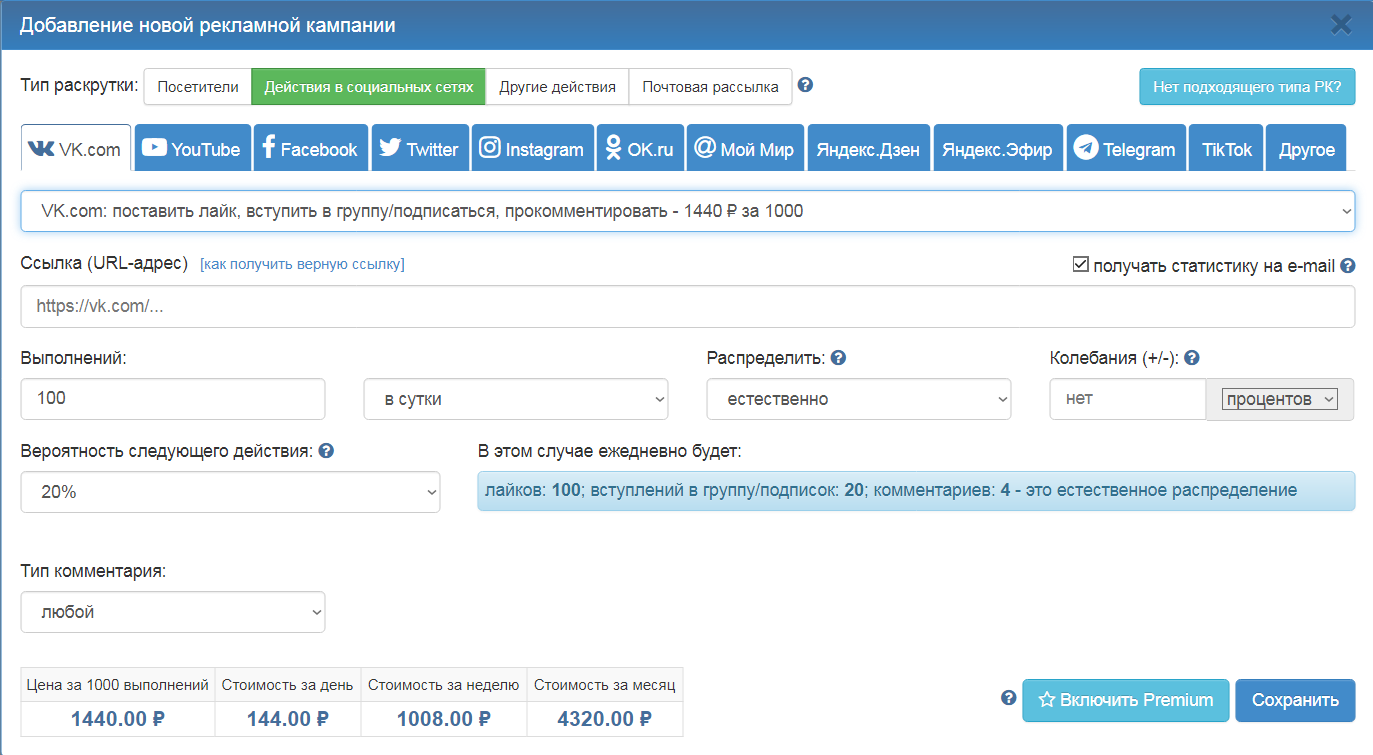1373x755 pixels.
Task: Close the new campaign dialog
Action: 1341,25
